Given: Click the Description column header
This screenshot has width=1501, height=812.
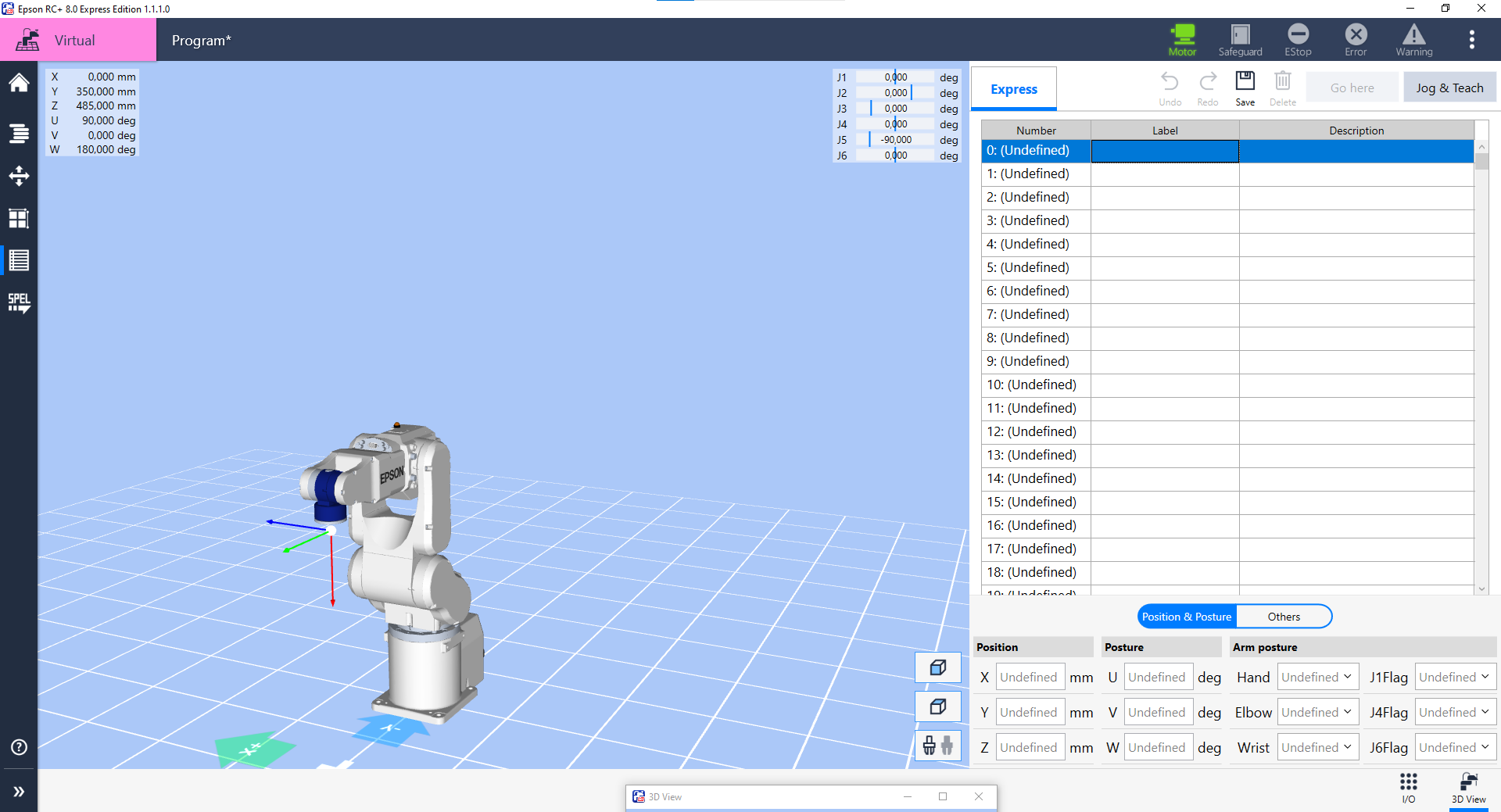Looking at the screenshot, I should (x=1356, y=131).
